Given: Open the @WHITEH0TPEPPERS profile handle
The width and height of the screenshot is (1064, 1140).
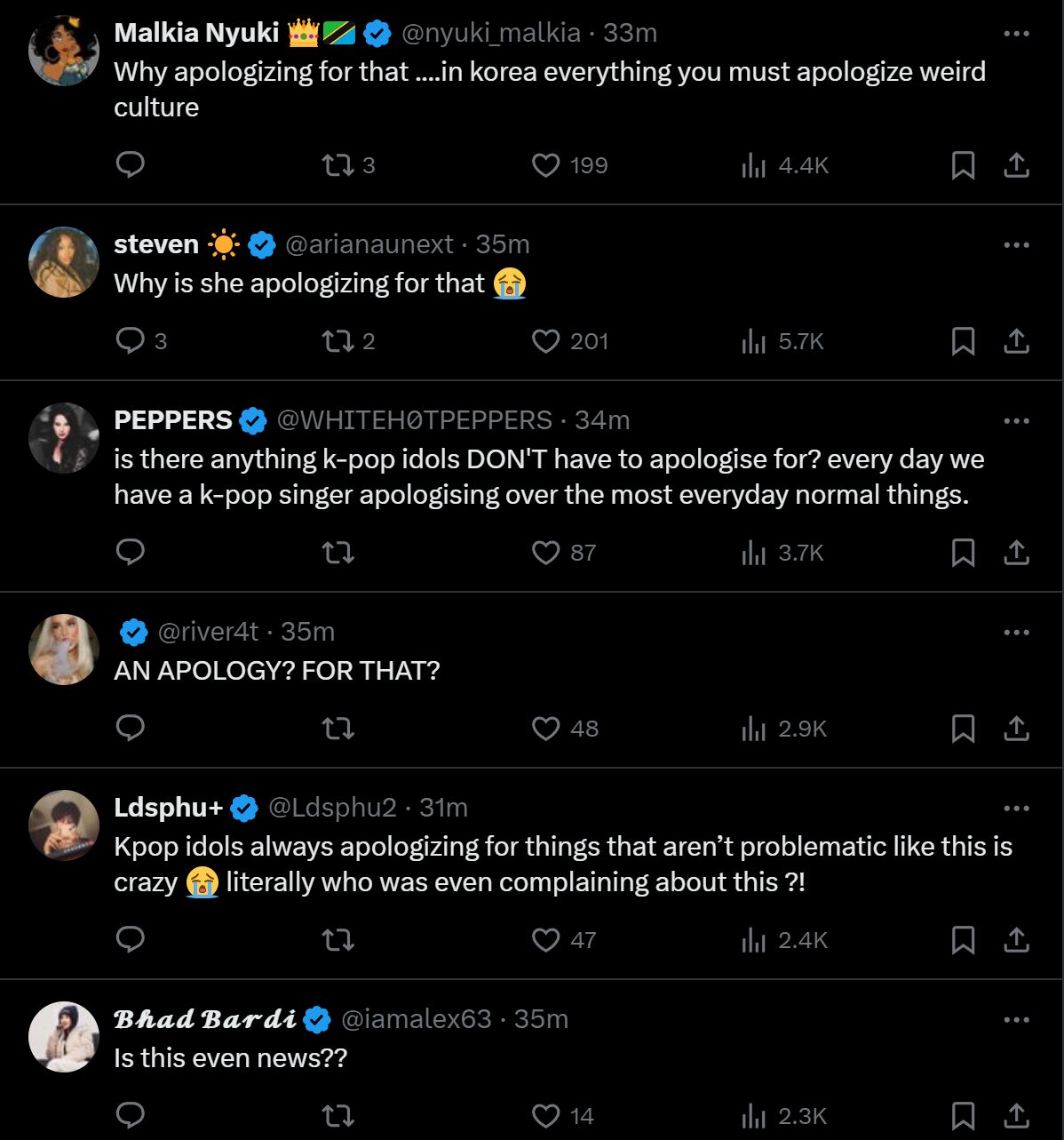Looking at the screenshot, I should coord(415,420).
